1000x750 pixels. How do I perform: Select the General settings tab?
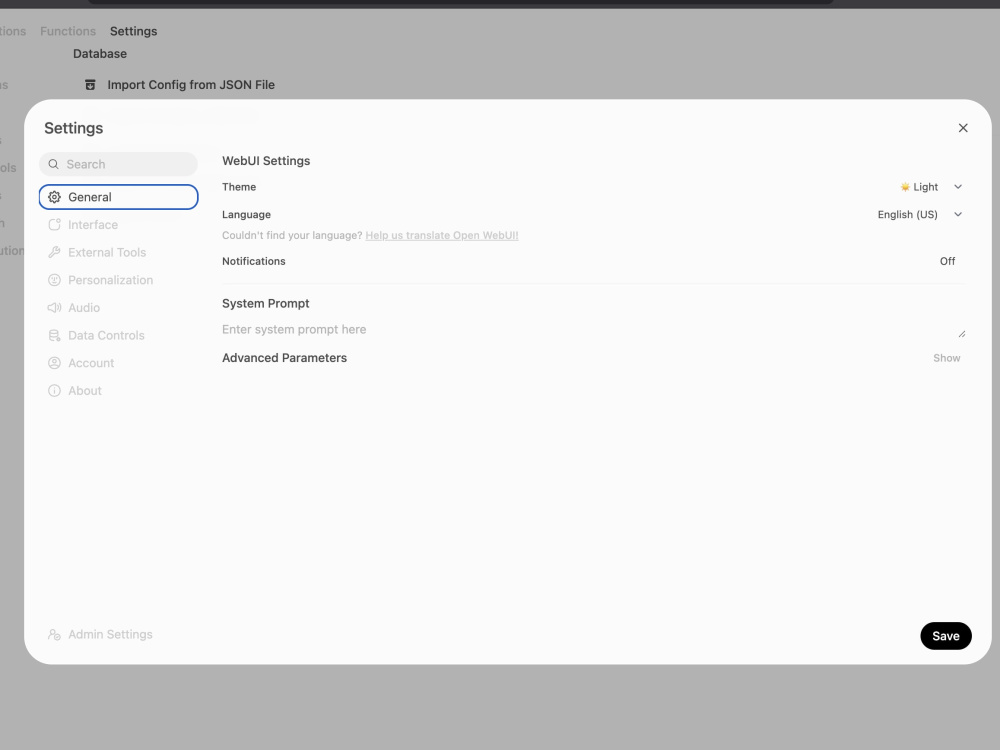coord(119,197)
